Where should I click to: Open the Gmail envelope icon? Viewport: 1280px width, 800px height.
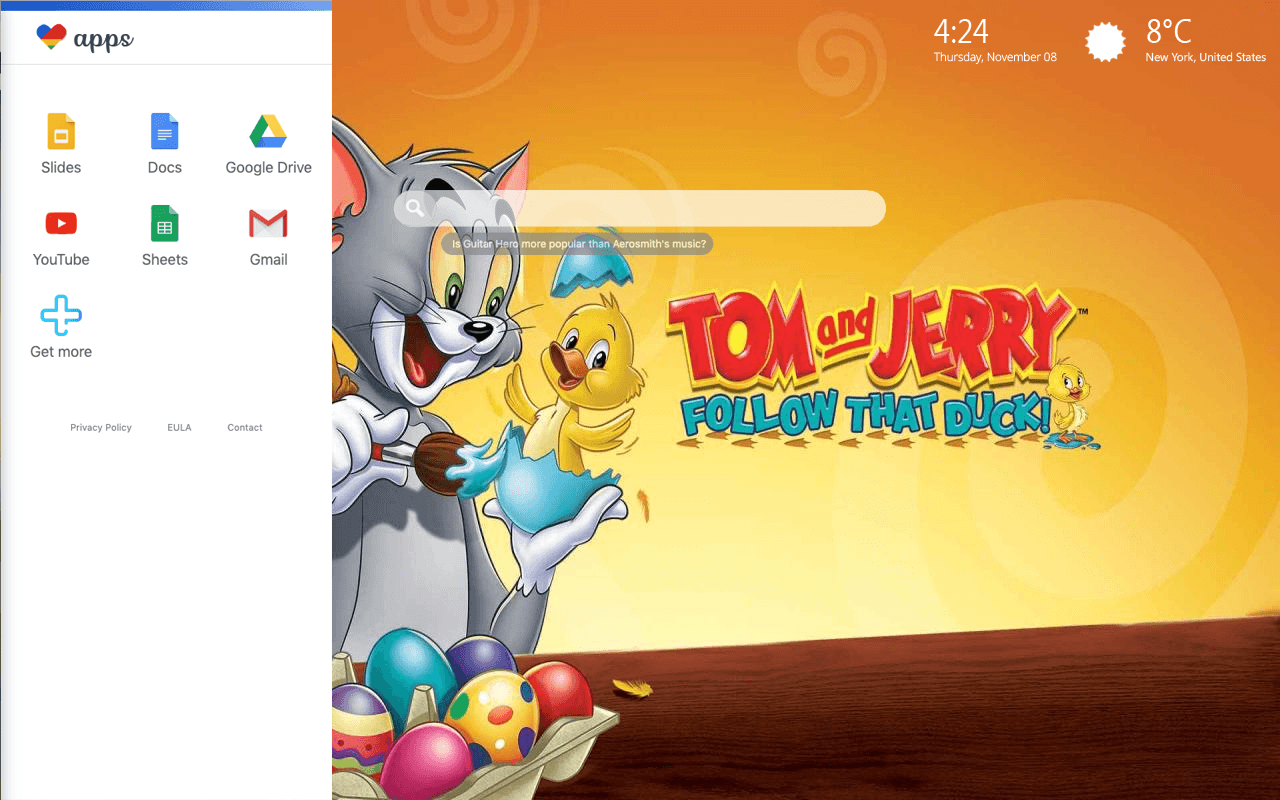268,224
